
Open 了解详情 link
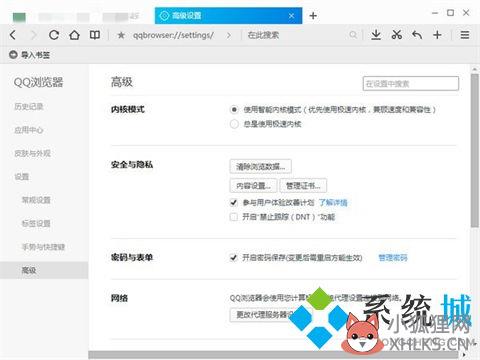coord(333,202)
